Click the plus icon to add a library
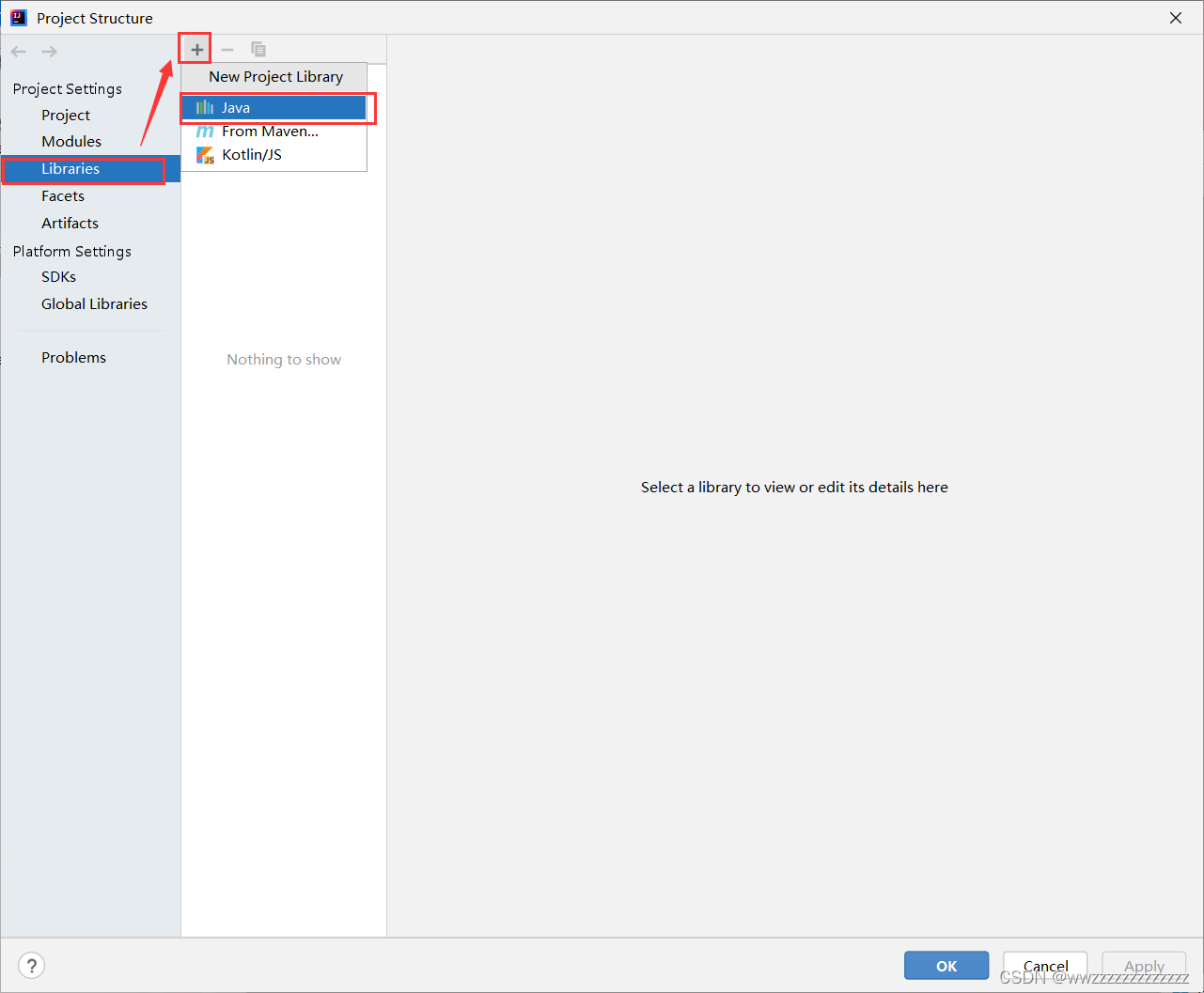The width and height of the screenshot is (1204, 993). (196, 50)
